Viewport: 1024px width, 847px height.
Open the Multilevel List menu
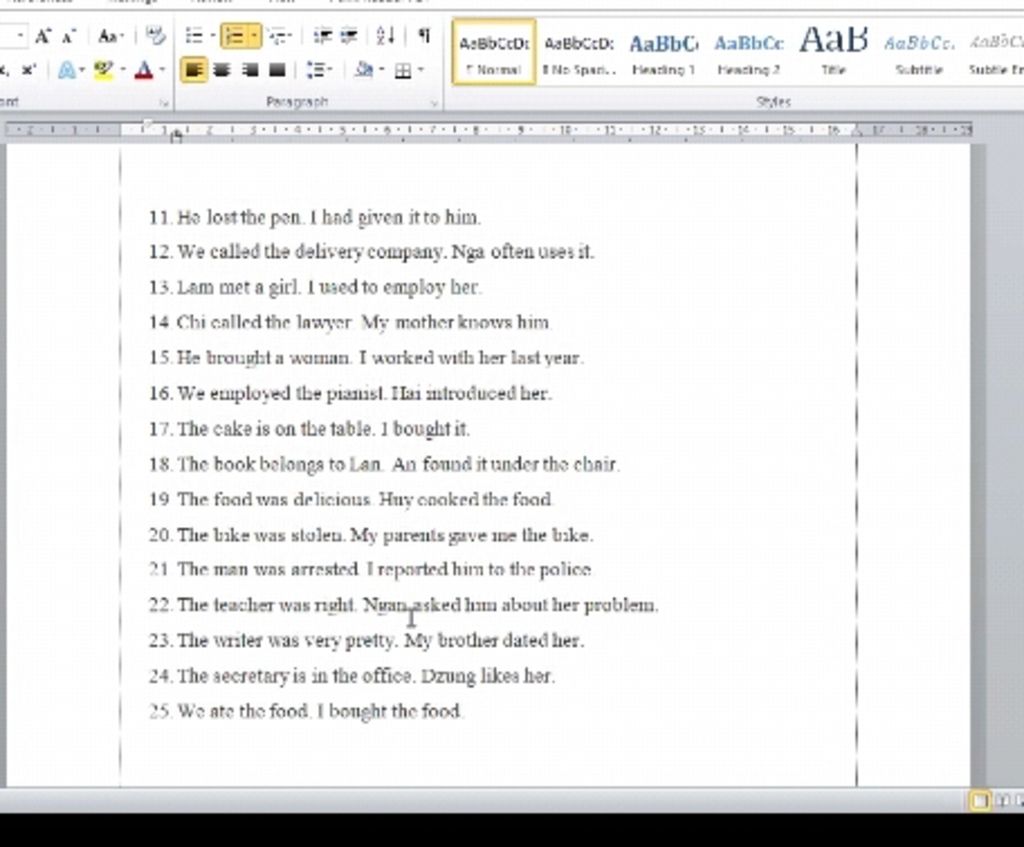(x=280, y=36)
